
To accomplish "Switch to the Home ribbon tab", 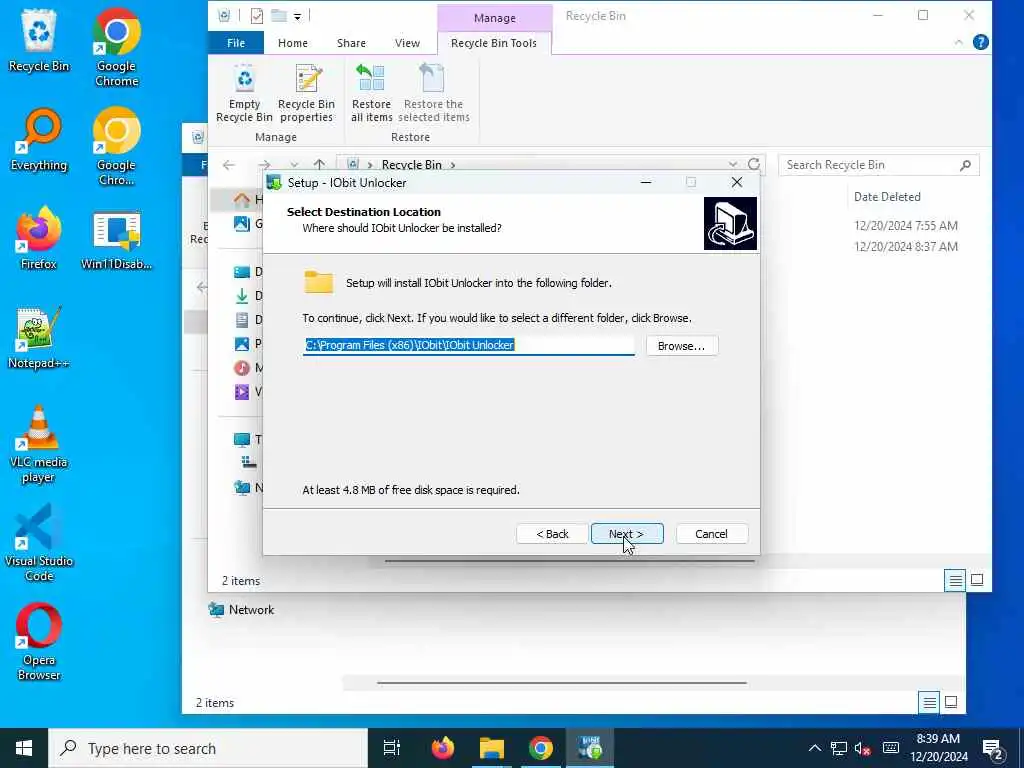I will pyautogui.click(x=293, y=43).
